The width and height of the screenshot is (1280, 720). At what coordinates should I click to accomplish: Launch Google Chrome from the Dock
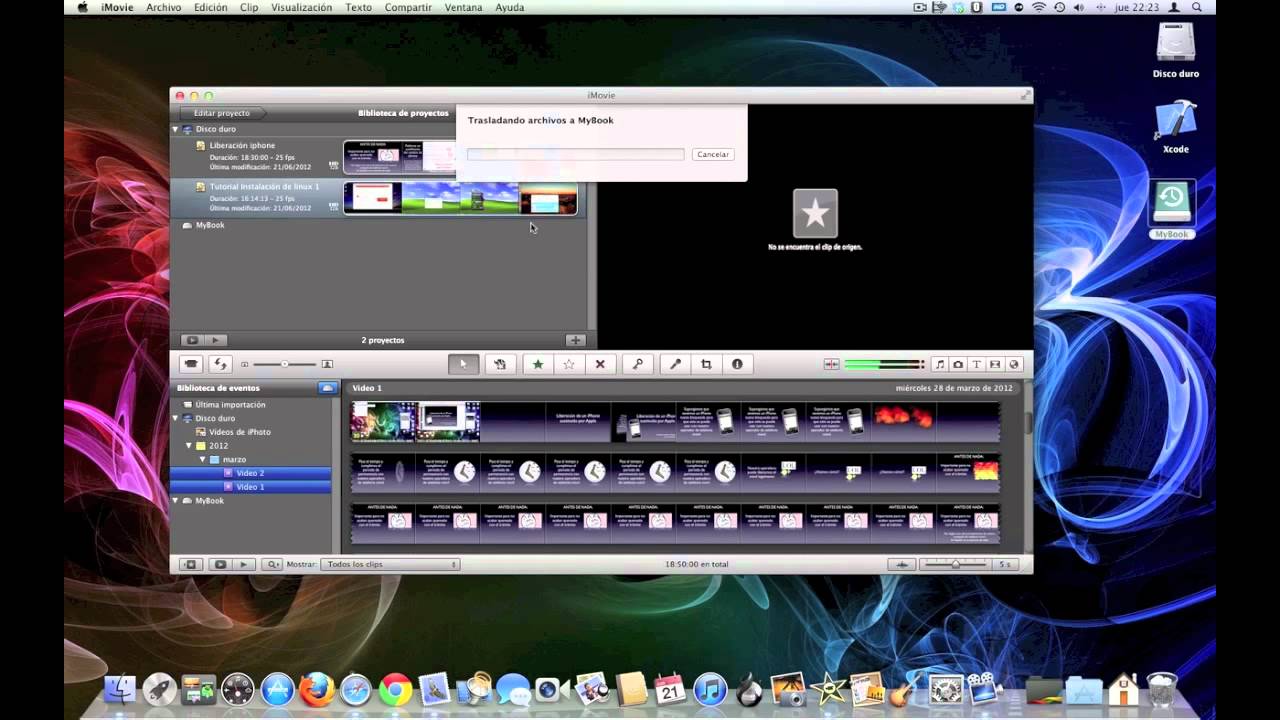(395, 689)
